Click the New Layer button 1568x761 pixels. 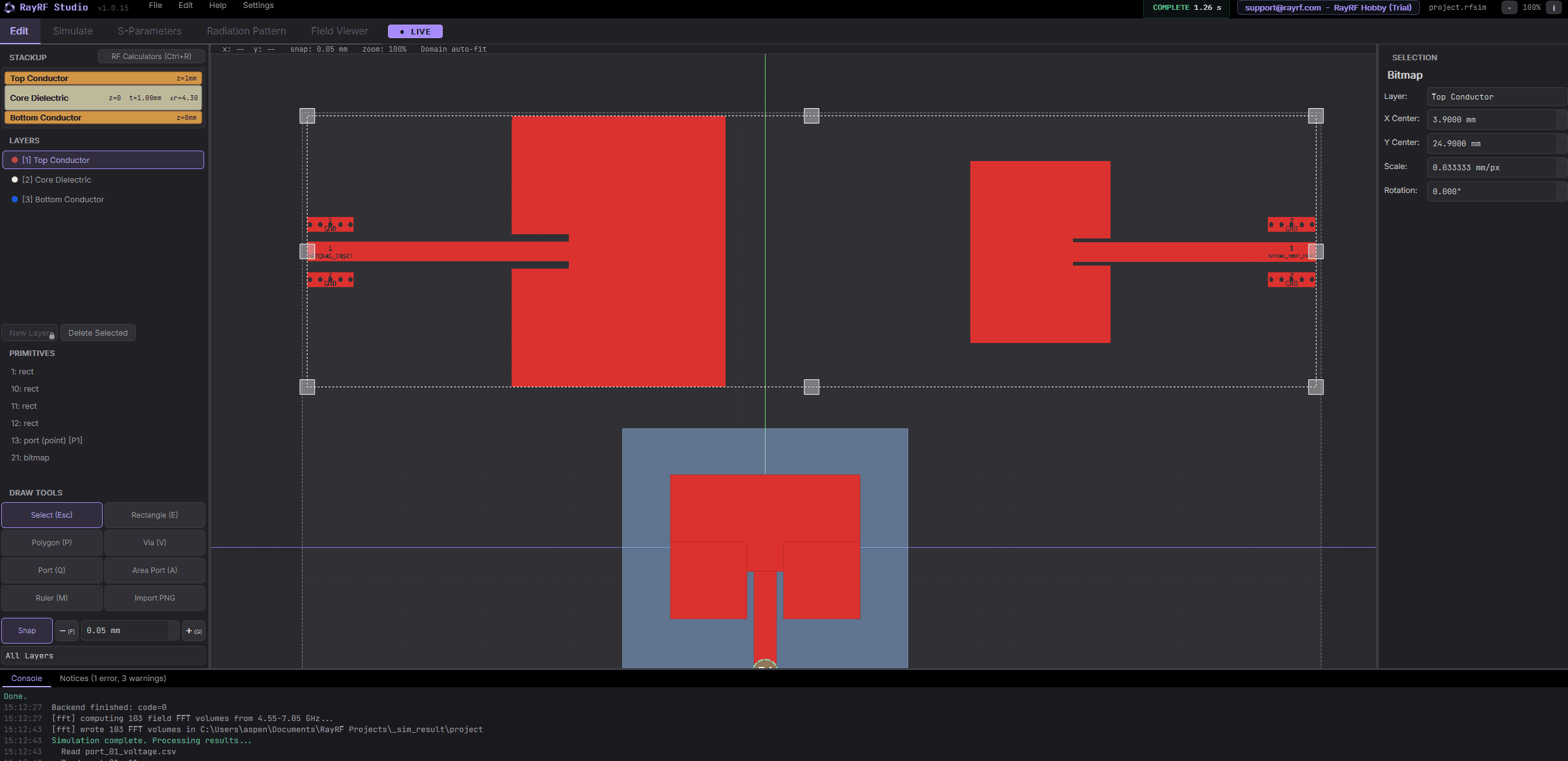click(30, 333)
